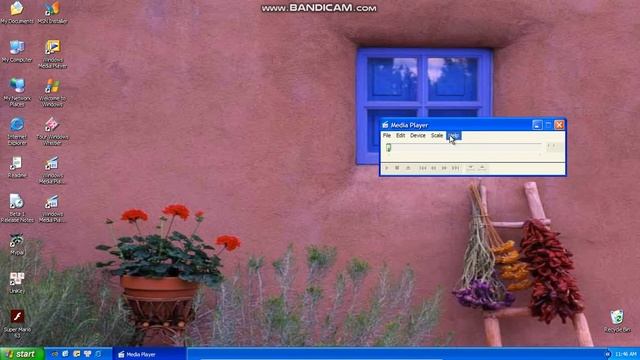Open the Device menu in Media Player
640x360 pixels.
(x=418, y=136)
